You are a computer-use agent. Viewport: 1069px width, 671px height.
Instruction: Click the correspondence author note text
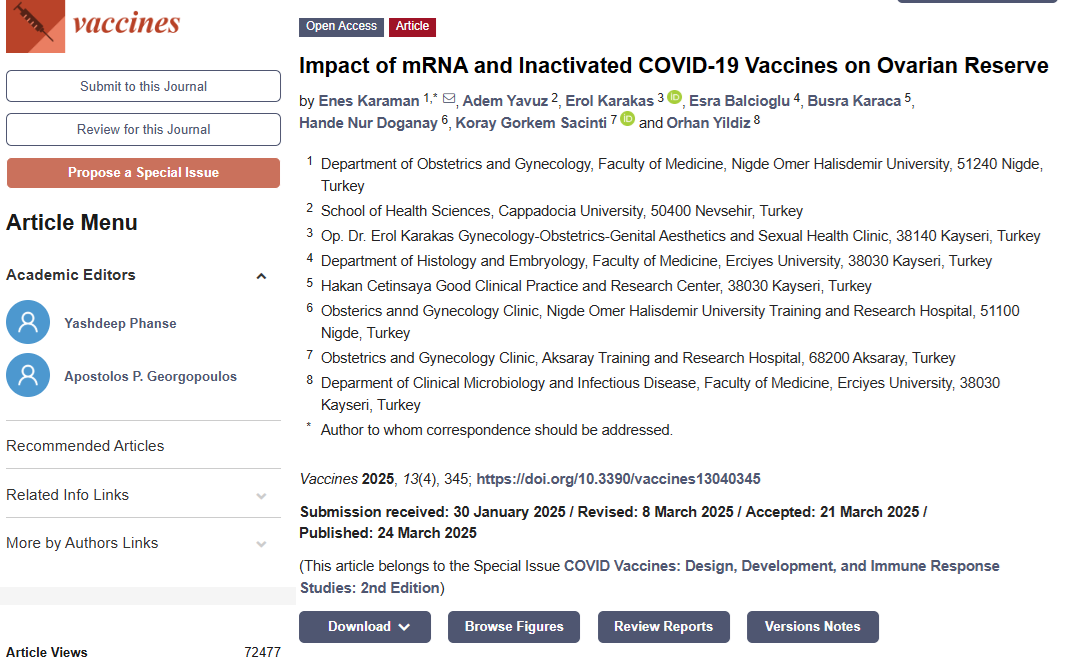click(x=496, y=430)
